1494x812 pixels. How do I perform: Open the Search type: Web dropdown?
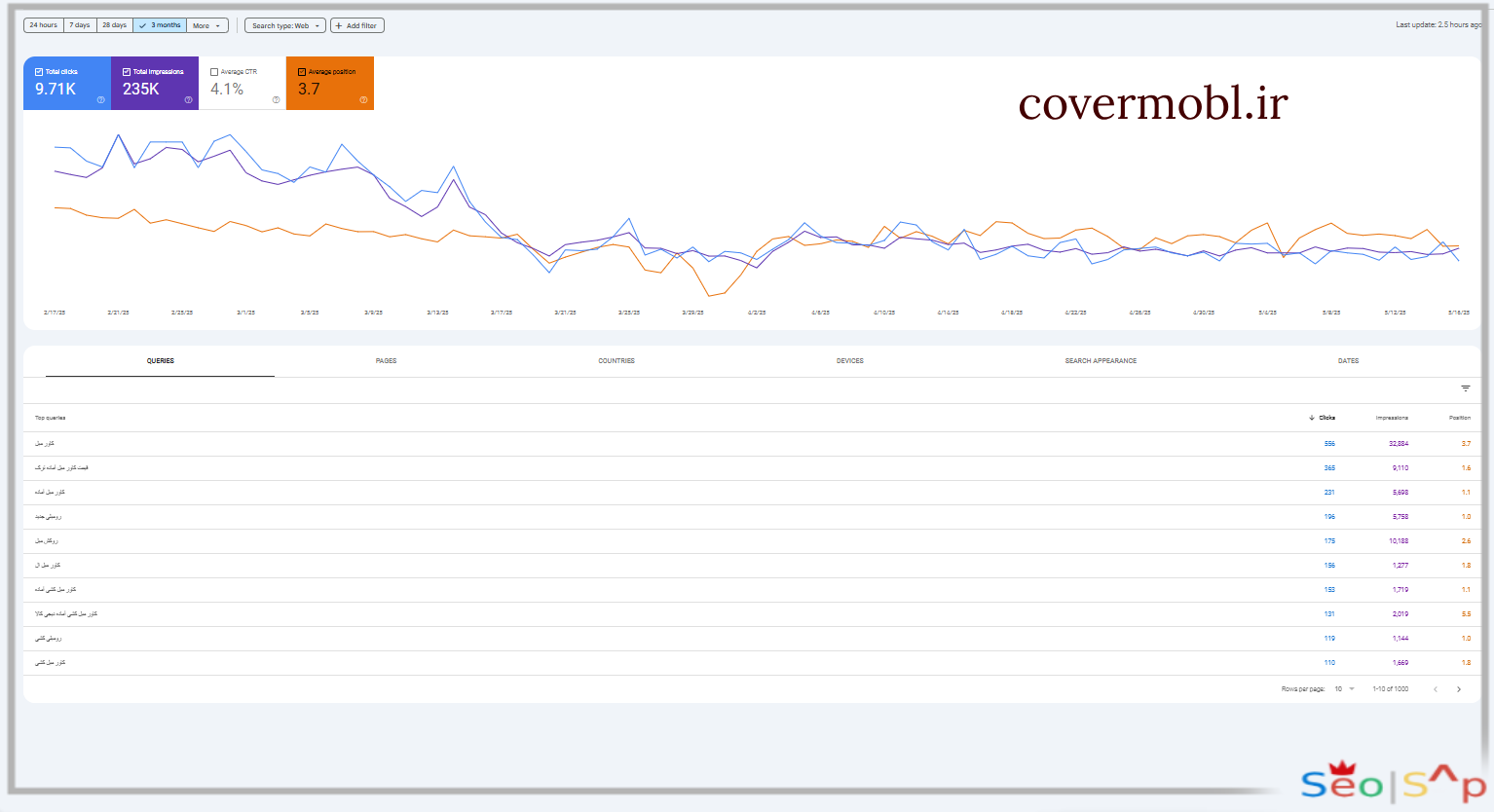click(x=285, y=25)
